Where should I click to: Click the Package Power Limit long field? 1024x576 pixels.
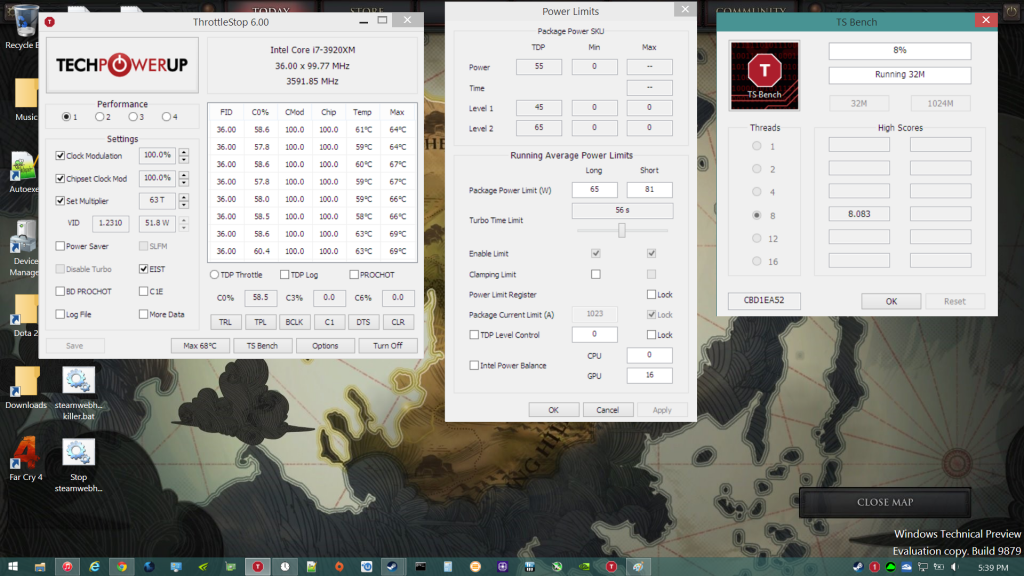point(594,190)
